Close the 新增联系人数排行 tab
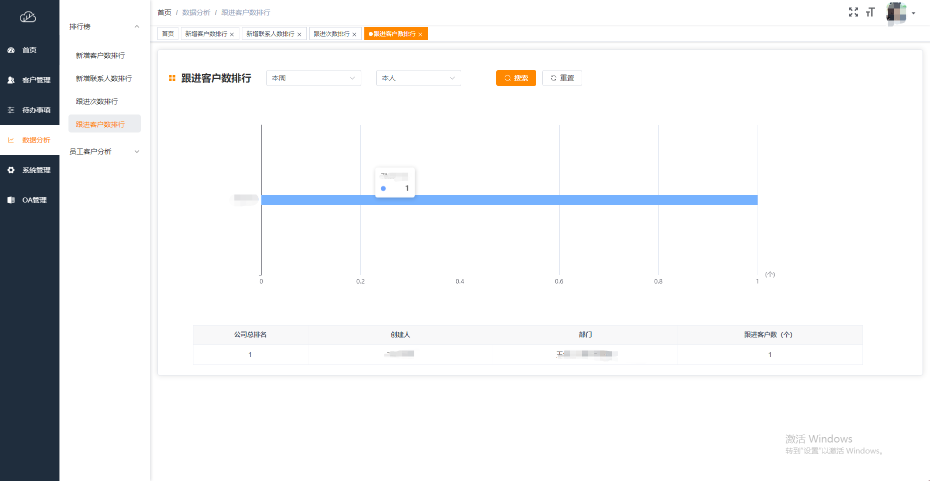 (x=299, y=34)
